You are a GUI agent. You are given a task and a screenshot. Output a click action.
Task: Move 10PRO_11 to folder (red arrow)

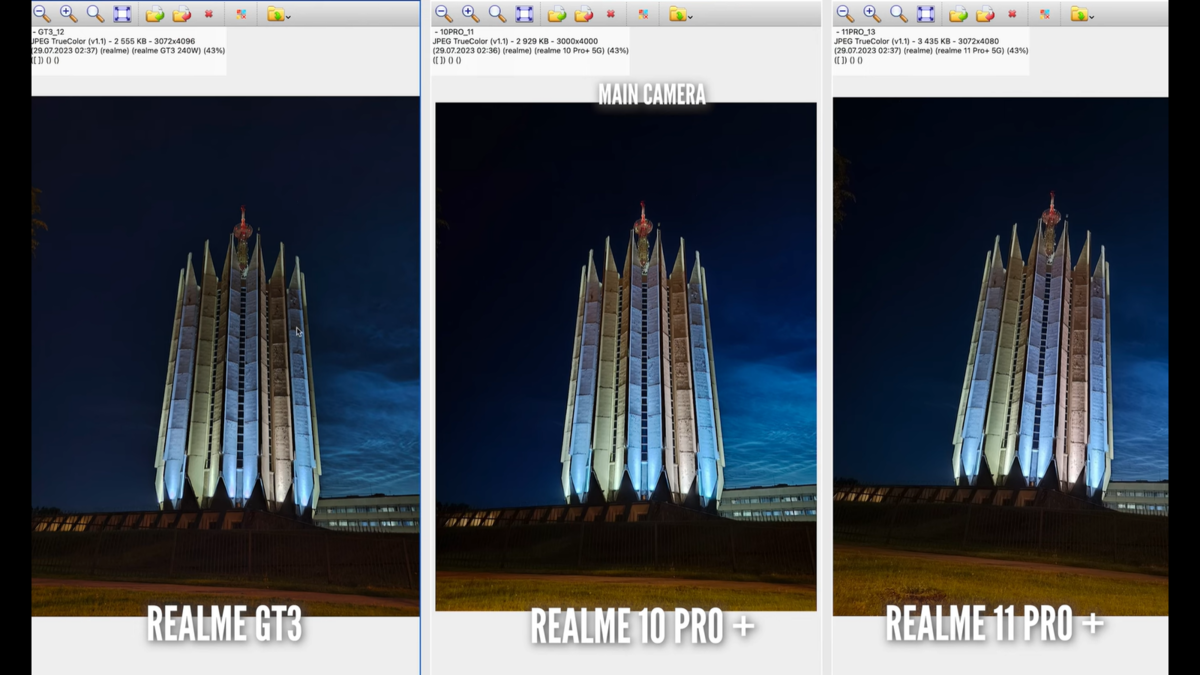point(584,14)
